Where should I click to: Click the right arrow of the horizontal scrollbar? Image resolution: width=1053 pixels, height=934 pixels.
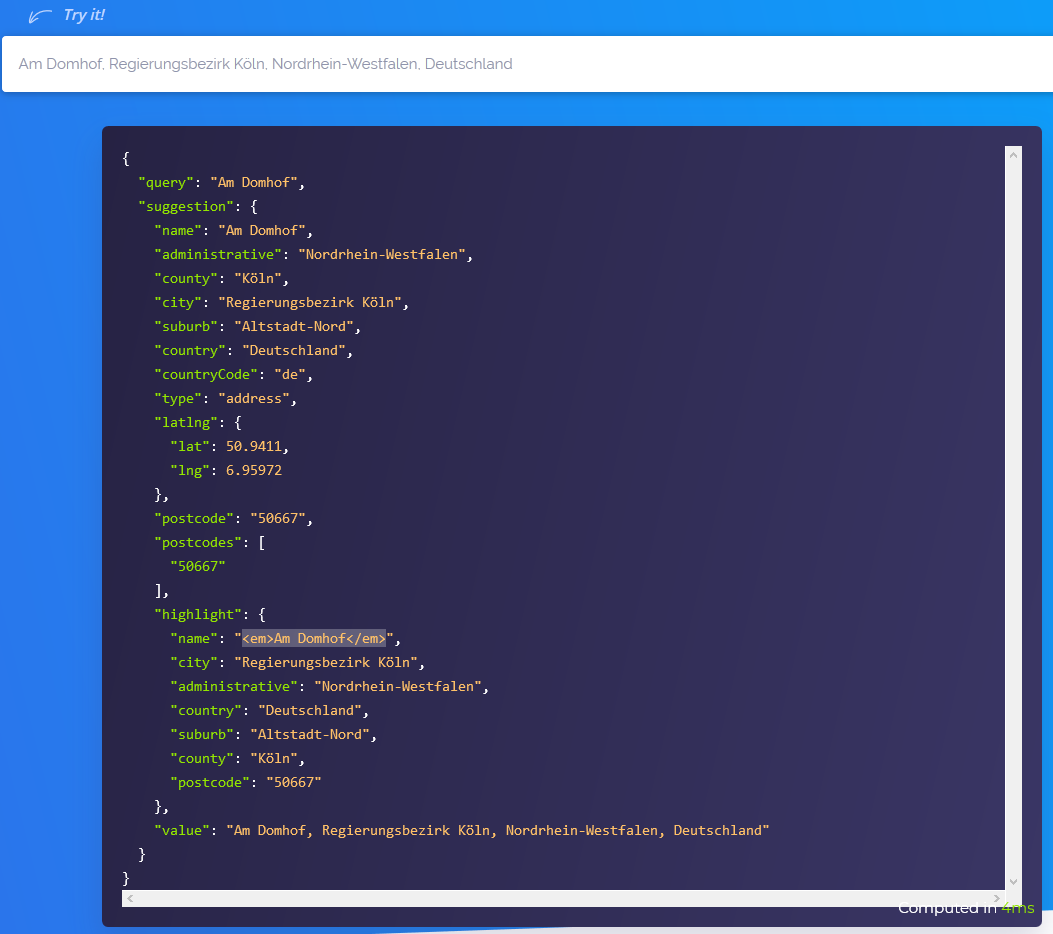pyautogui.click(x=996, y=898)
